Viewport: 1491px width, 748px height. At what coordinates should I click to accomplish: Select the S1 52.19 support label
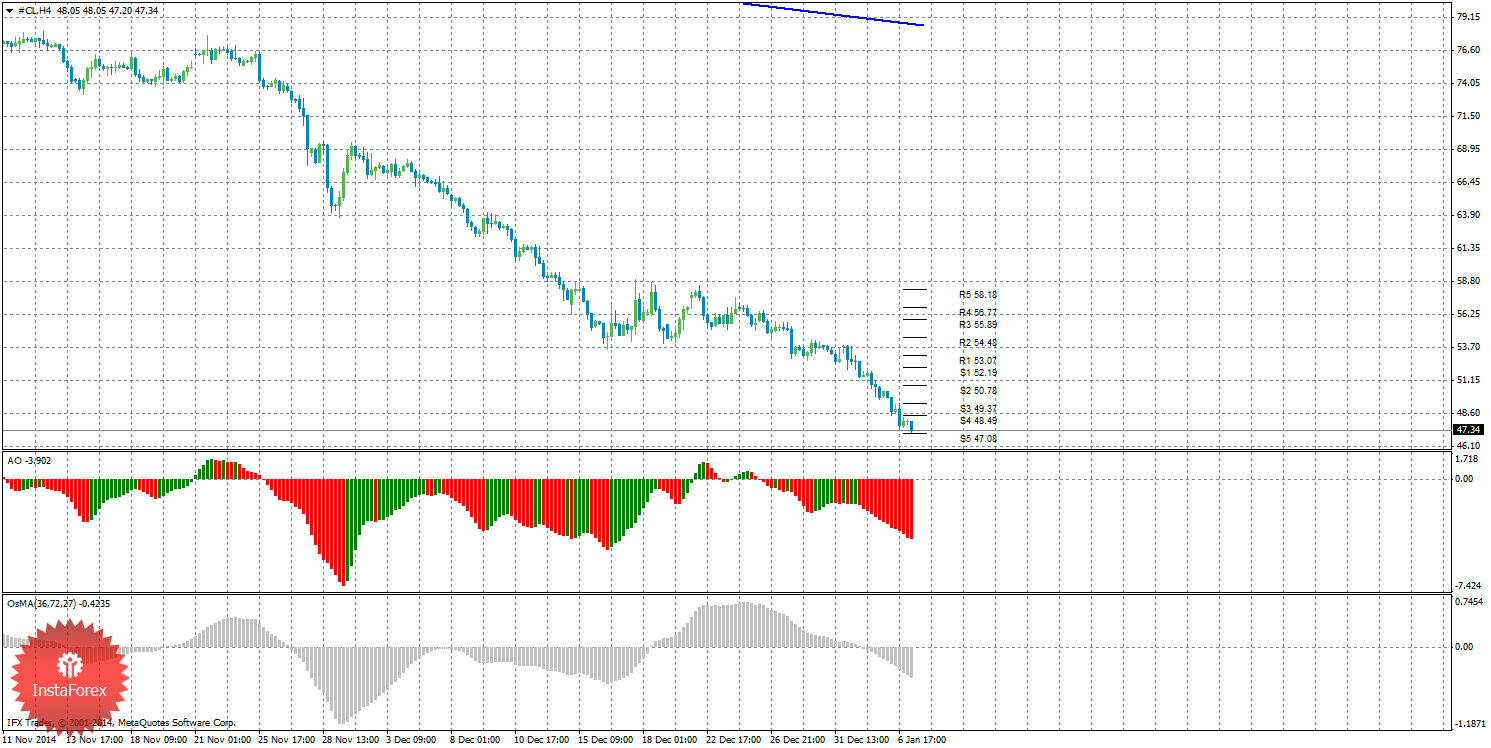977,372
